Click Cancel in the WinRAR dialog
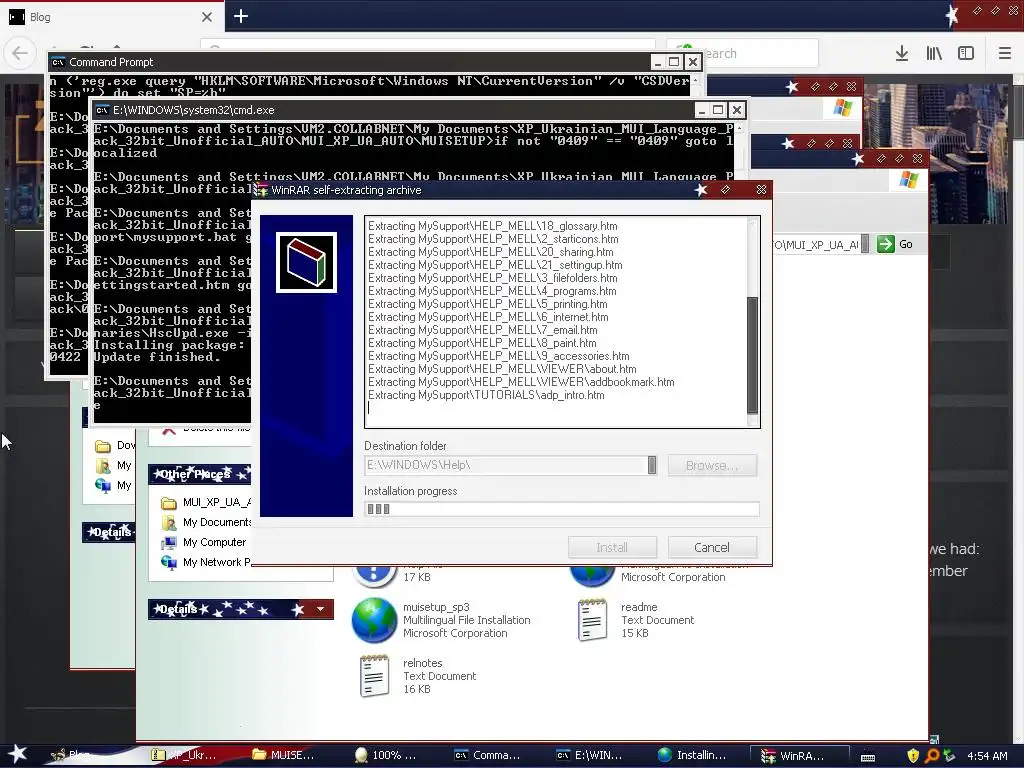 click(x=712, y=547)
